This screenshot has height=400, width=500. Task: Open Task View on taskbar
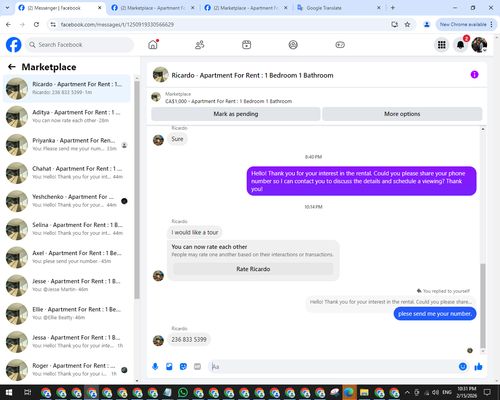tap(27, 392)
